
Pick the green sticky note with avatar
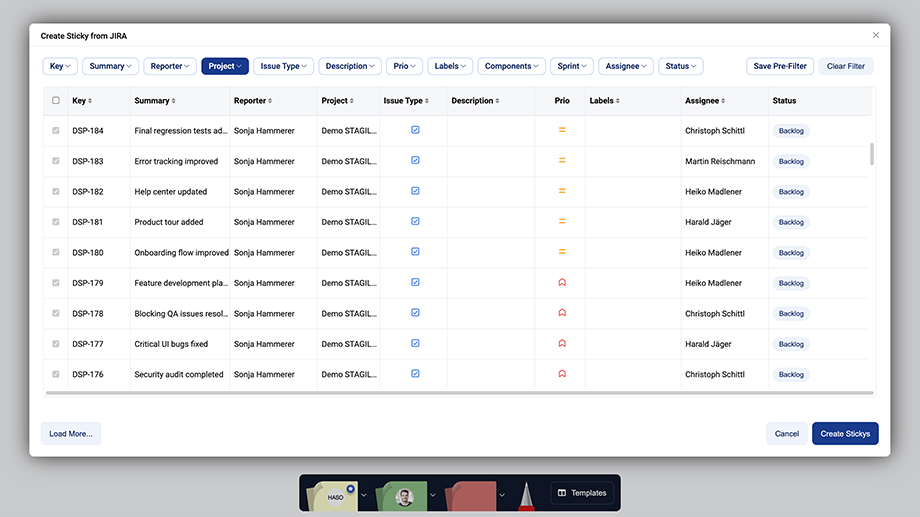(403, 495)
